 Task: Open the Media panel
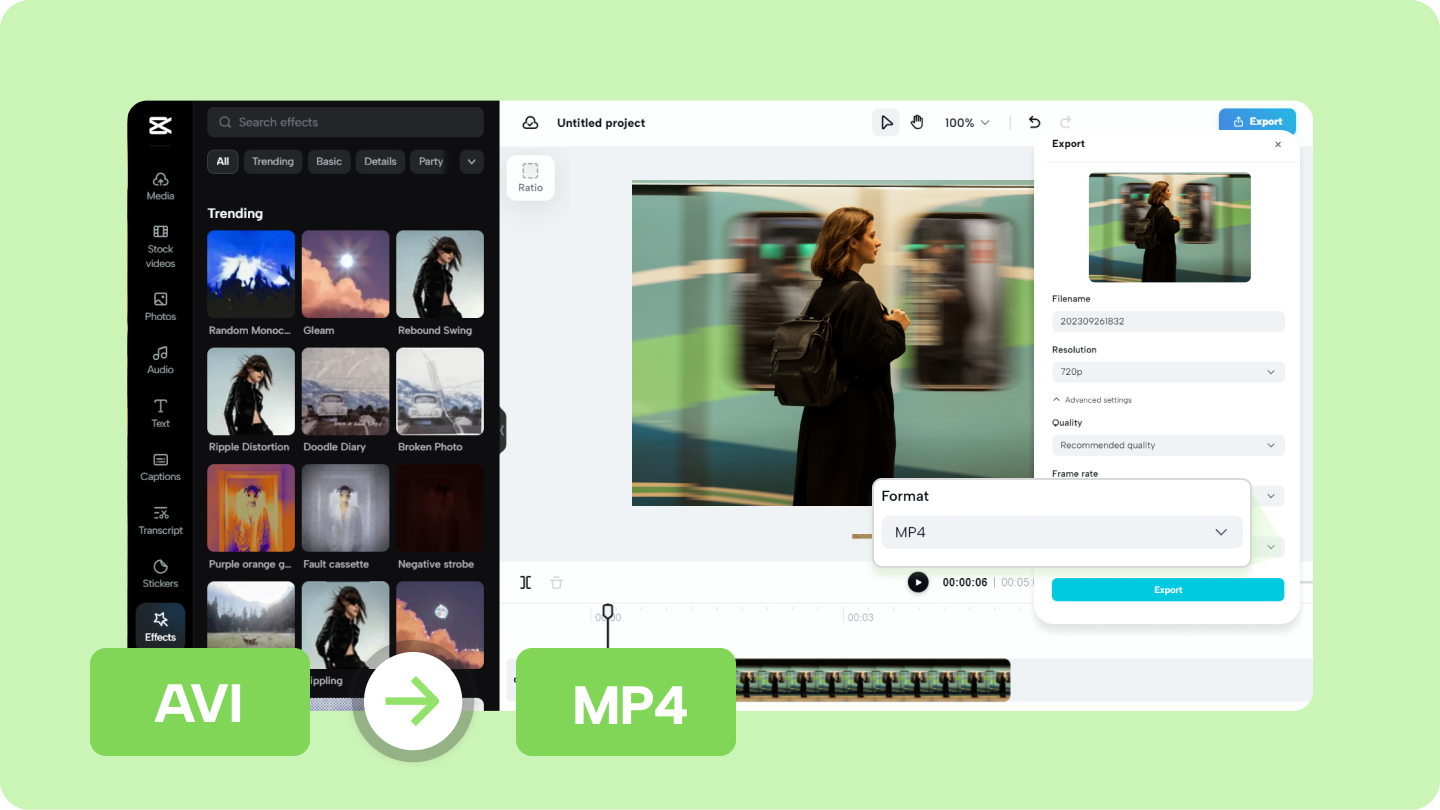point(160,186)
